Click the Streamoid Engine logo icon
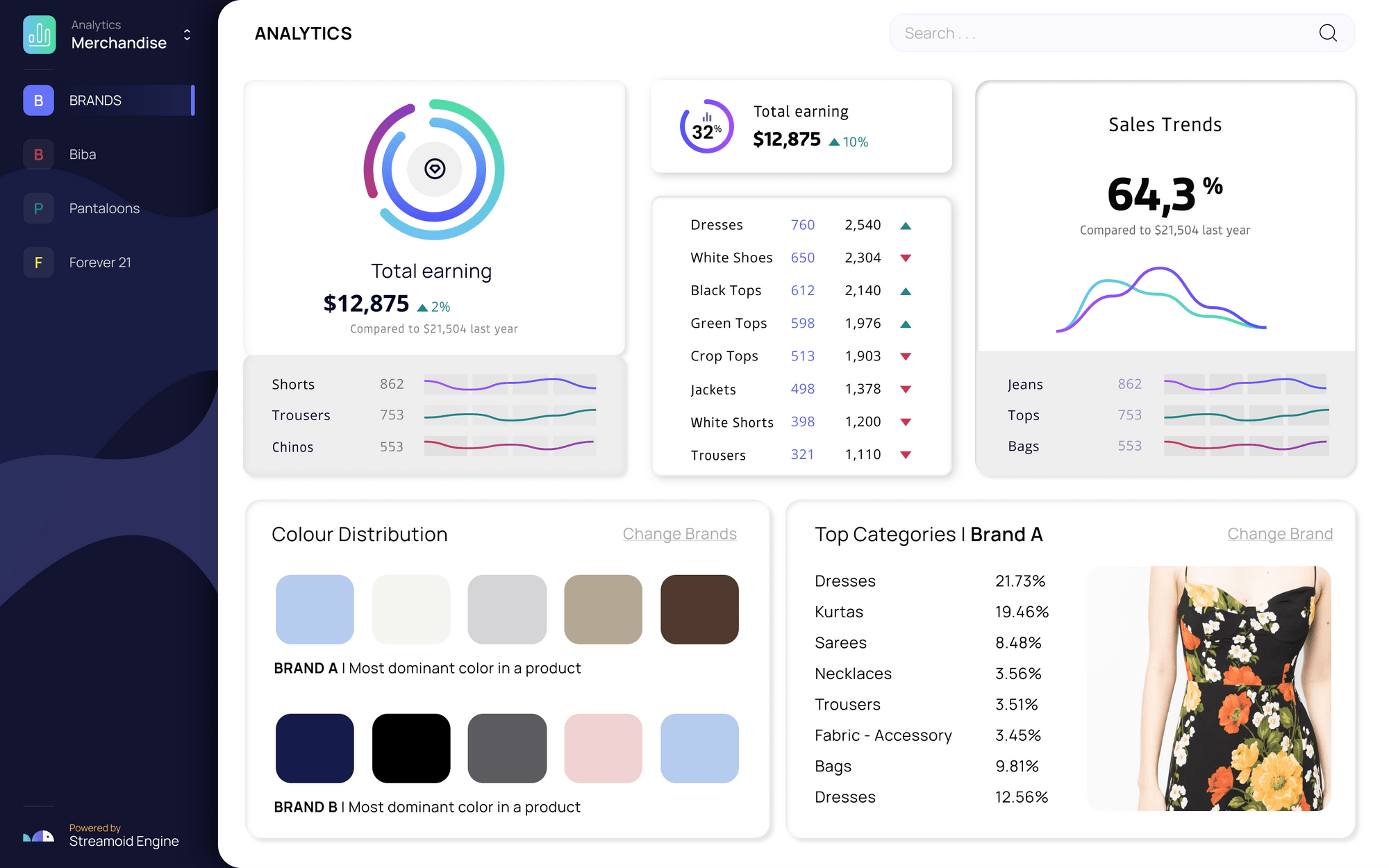 click(x=39, y=835)
